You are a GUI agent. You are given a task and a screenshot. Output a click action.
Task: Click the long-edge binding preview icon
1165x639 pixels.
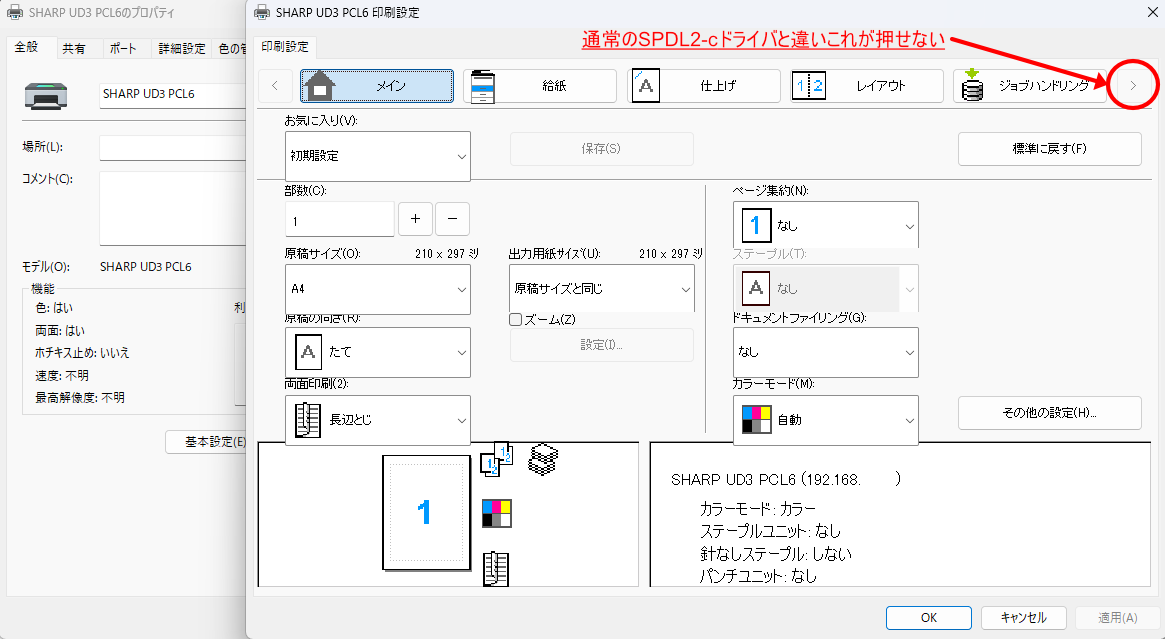click(496, 568)
